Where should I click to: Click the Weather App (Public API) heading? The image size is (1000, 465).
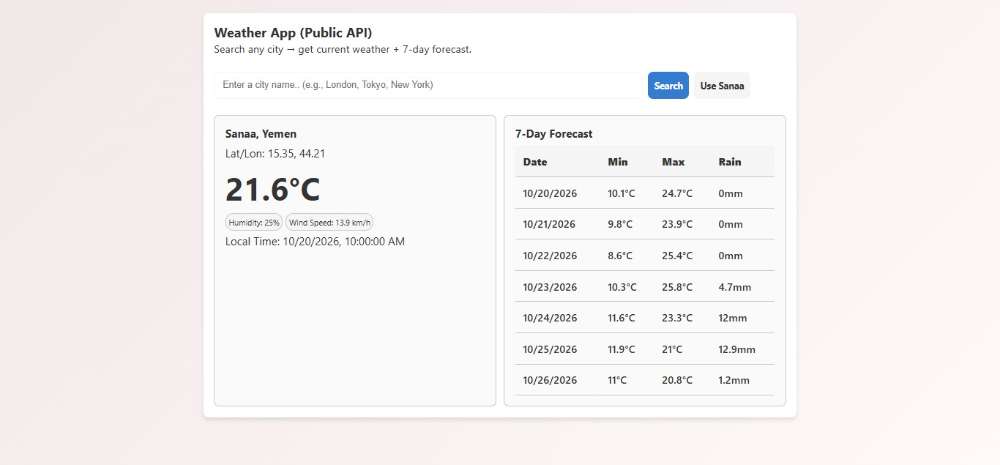tap(293, 33)
